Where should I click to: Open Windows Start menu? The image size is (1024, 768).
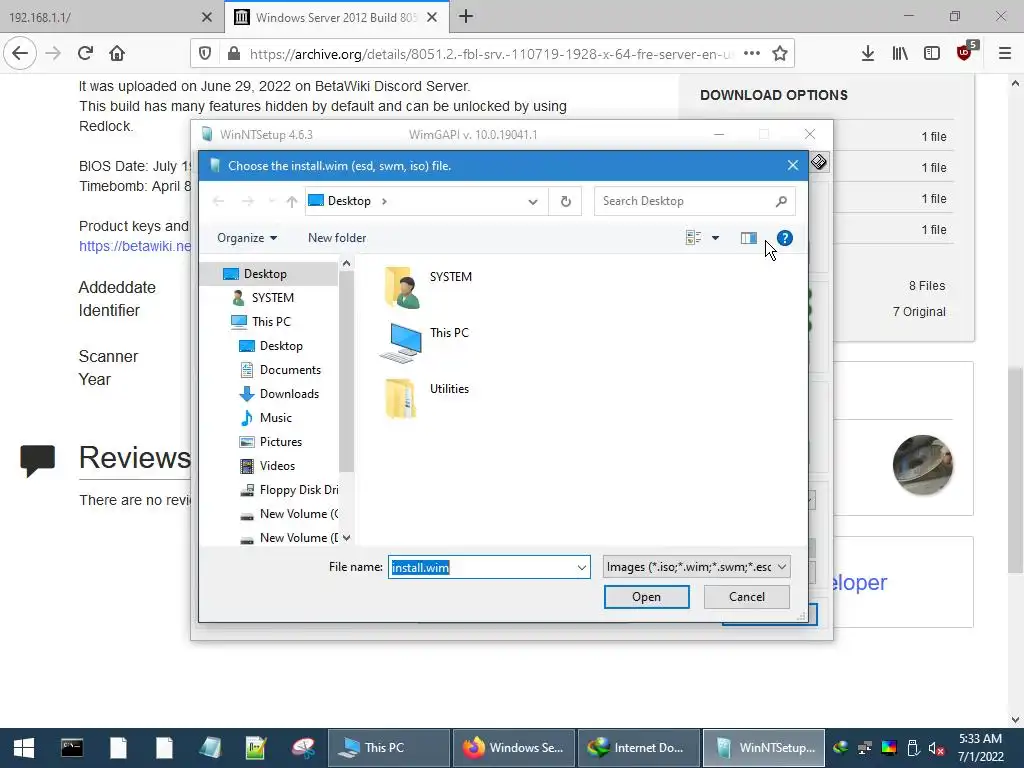click(24, 748)
